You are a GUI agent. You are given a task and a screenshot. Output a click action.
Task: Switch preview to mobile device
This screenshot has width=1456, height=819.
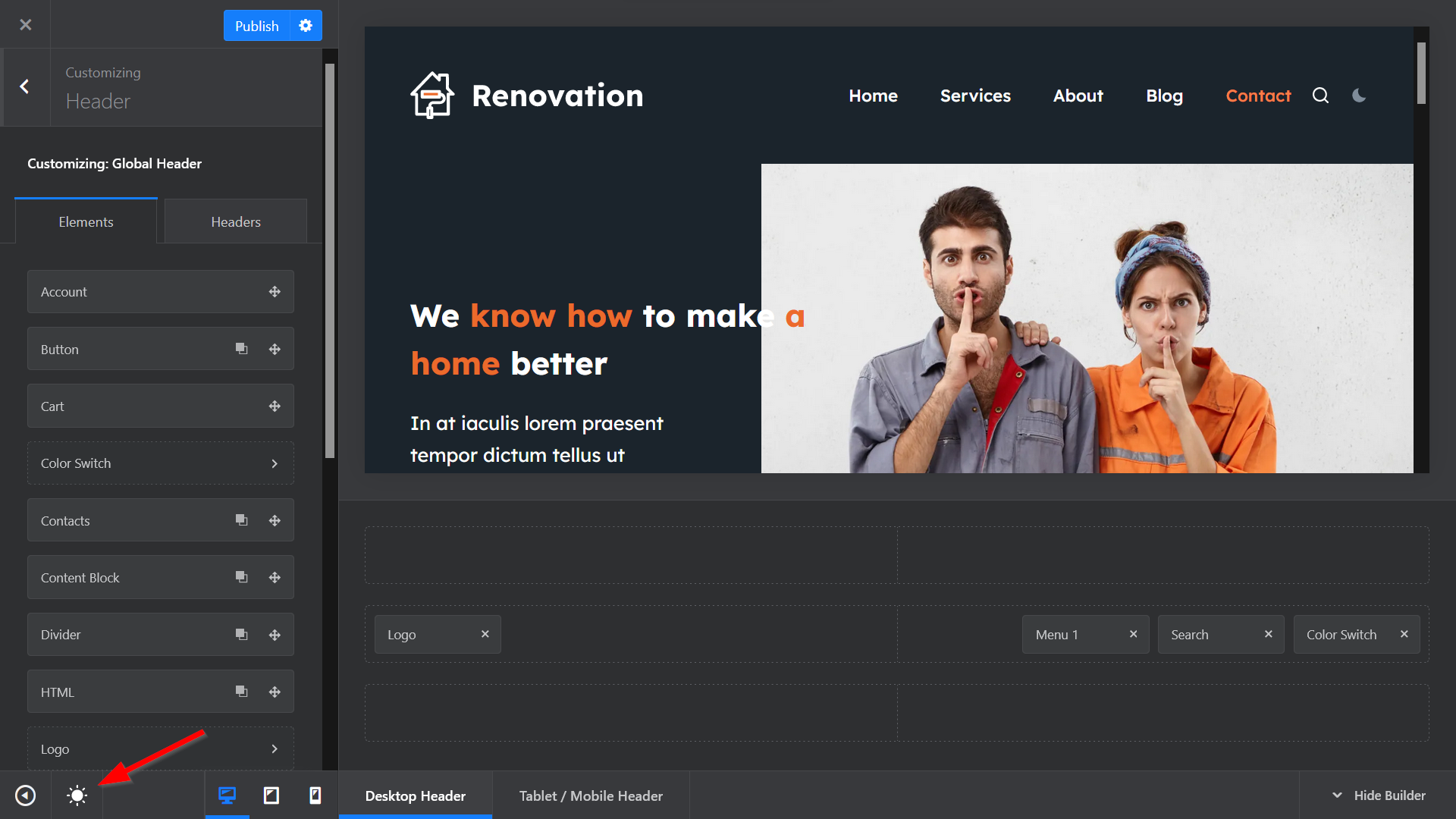click(x=315, y=795)
